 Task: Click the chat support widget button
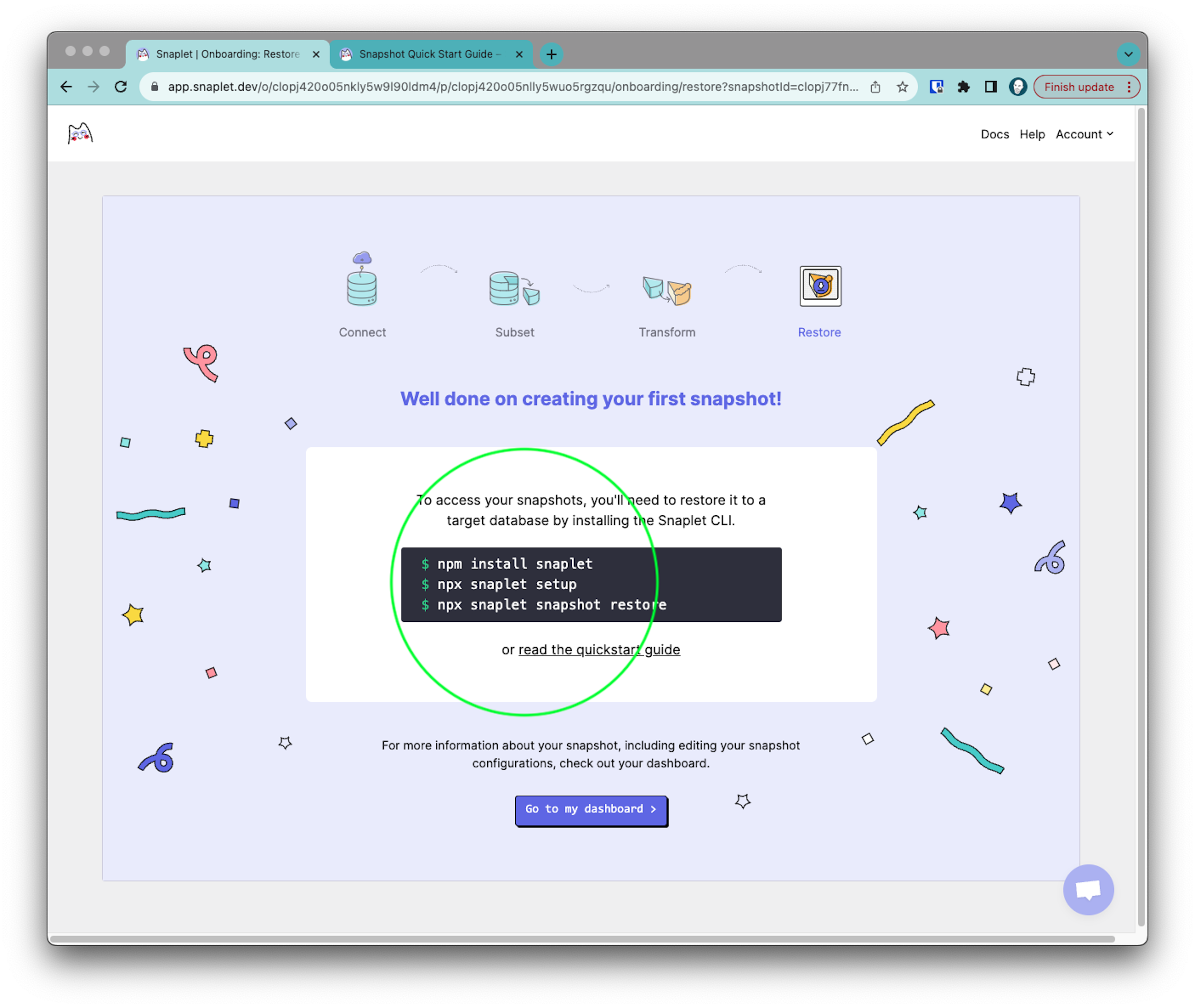tap(1089, 889)
